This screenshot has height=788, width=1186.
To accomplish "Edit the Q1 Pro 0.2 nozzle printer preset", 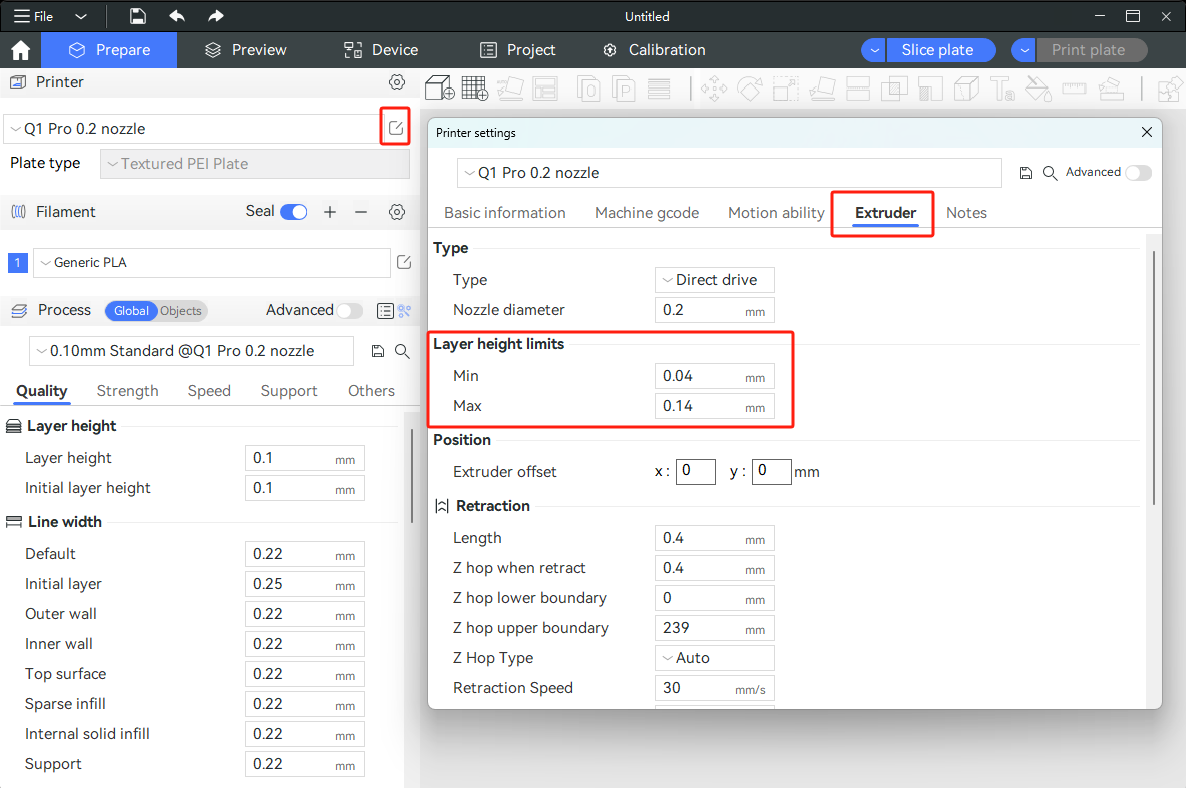I will click(396, 128).
